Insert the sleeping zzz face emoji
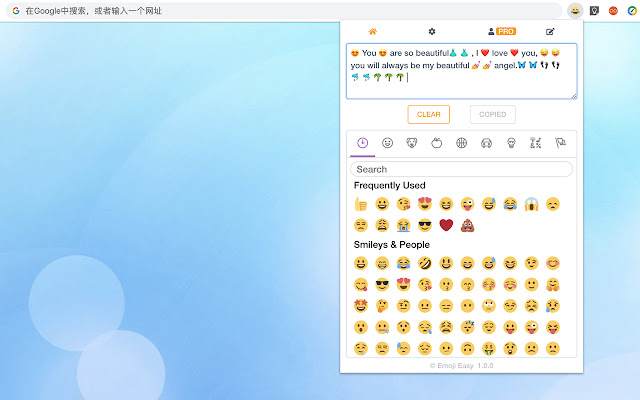The image size is (640, 400). point(467,327)
